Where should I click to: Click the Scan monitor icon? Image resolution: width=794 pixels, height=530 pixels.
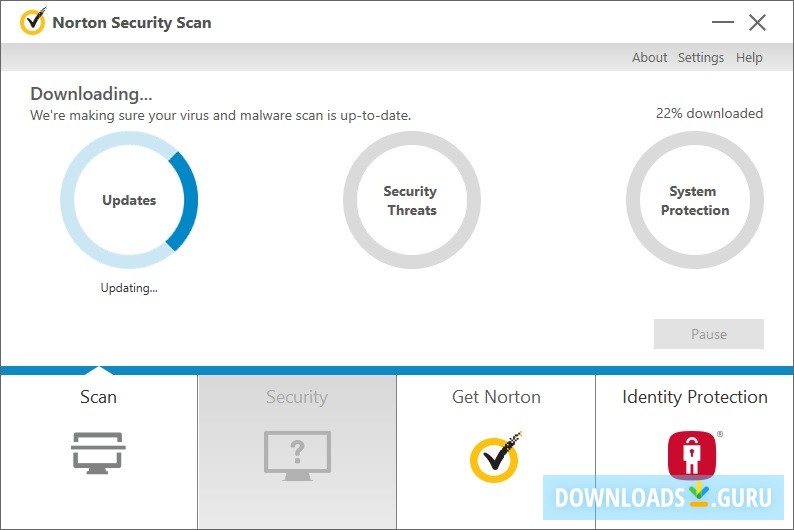point(98,453)
